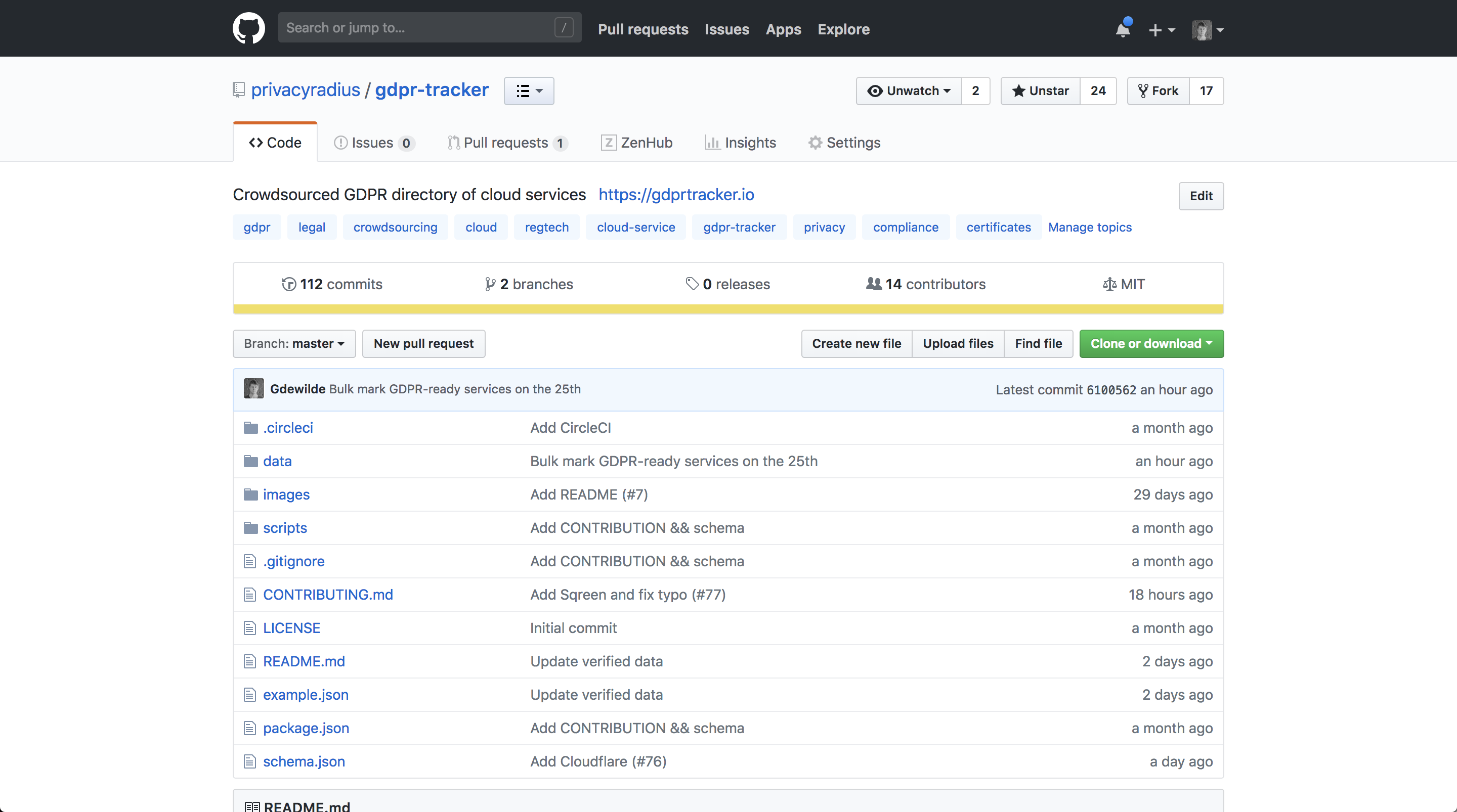Open the Insights tab
The height and width of the screenshot is (812, 1457).
click(x=740, y=143)
